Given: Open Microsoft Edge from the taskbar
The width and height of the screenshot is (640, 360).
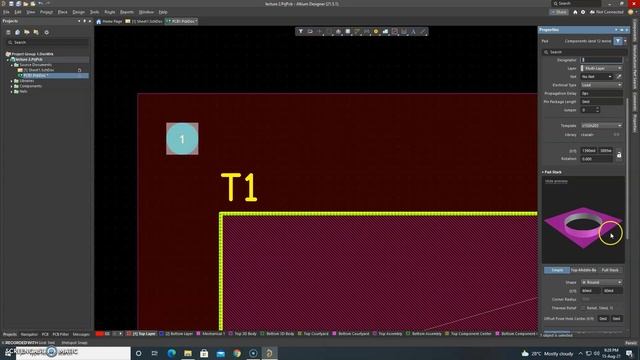Looking at the screenshot, I should (171, 353).
